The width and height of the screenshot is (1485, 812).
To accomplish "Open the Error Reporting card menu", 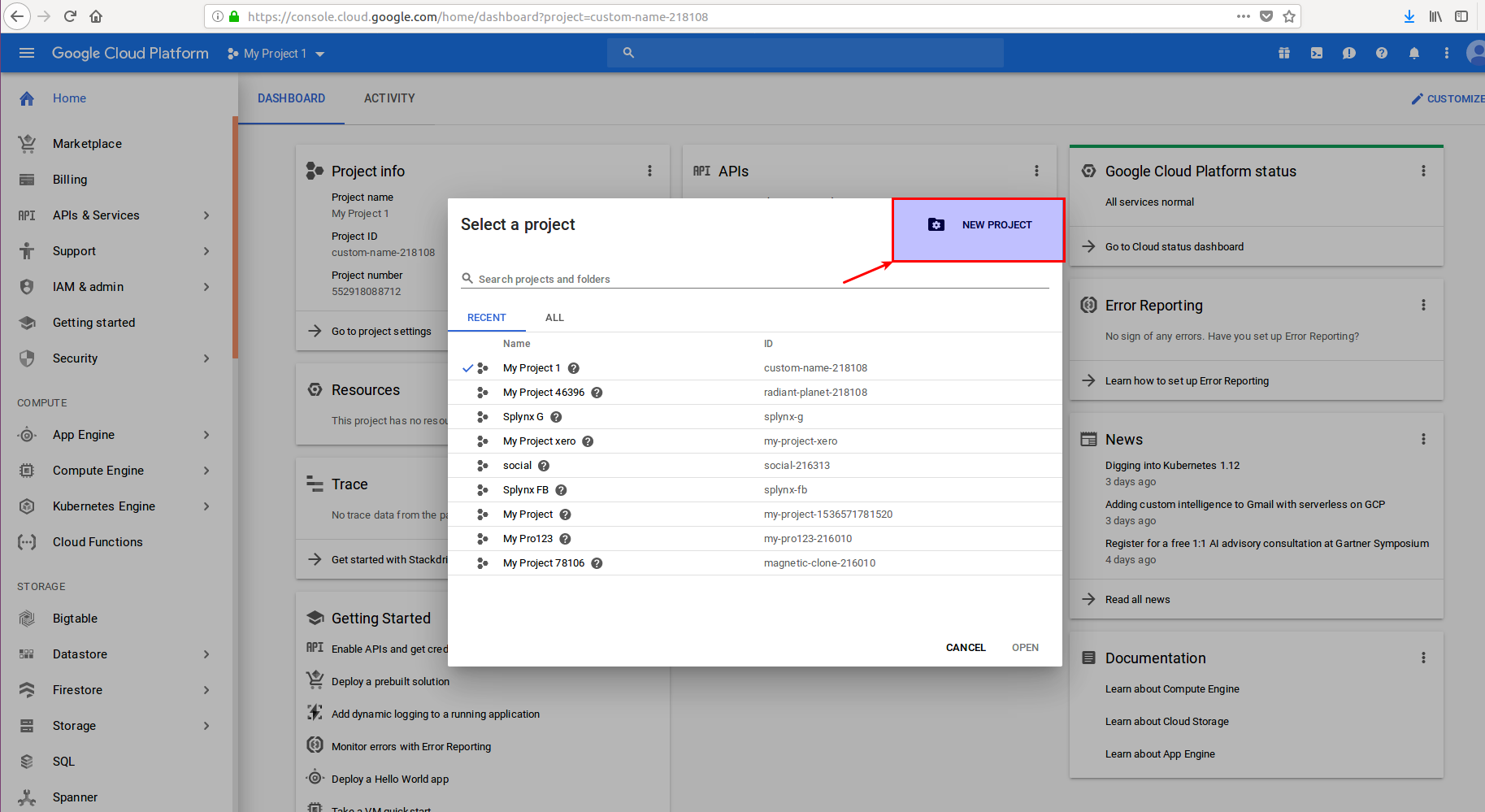I will click(x=1423, y=305).
